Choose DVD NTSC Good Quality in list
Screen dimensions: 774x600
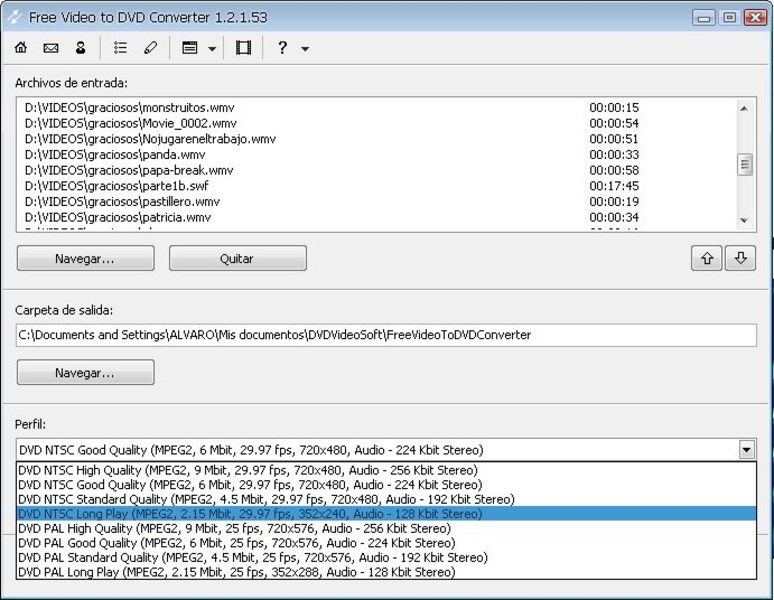point(386,485)
